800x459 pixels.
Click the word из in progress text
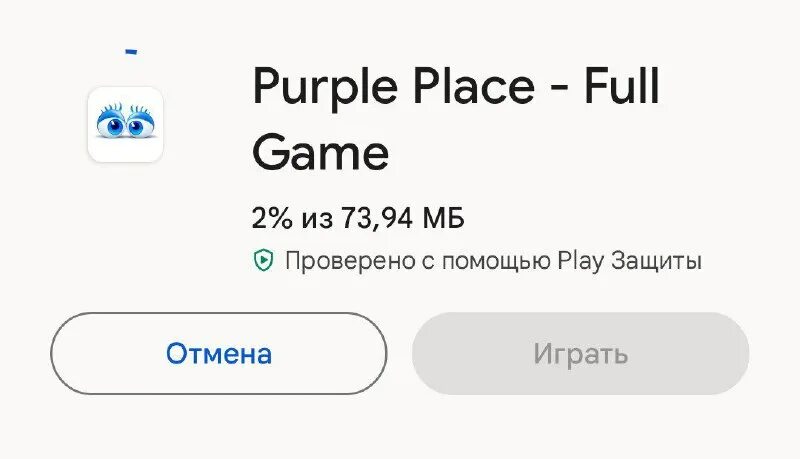317,218
